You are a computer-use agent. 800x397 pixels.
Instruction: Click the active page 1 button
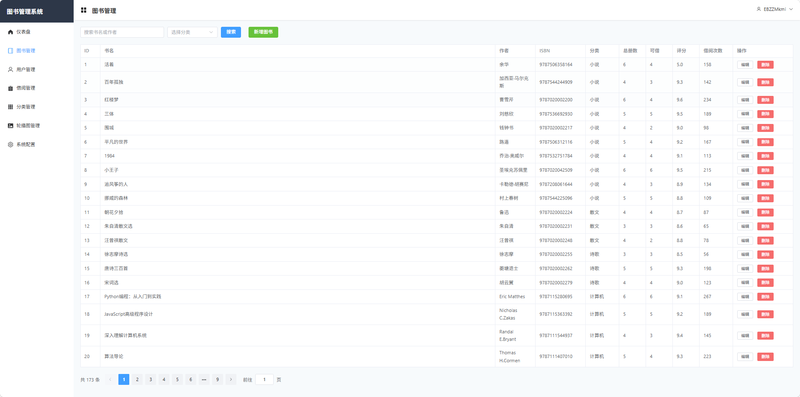[x=123, y=380]
